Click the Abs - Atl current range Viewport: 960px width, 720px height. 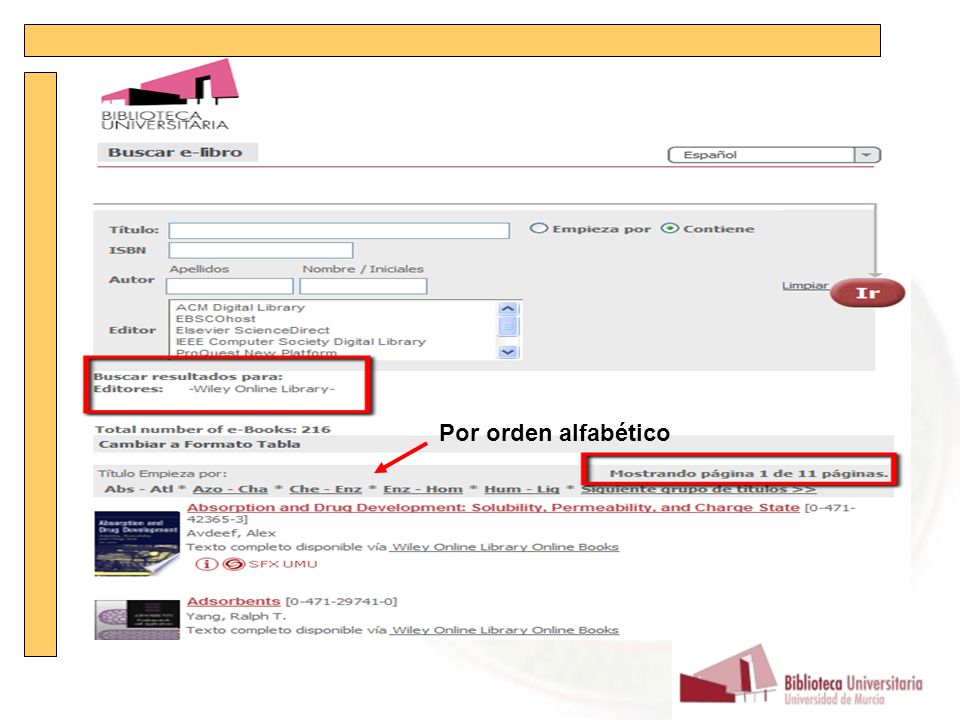click(x=139, y=489)
